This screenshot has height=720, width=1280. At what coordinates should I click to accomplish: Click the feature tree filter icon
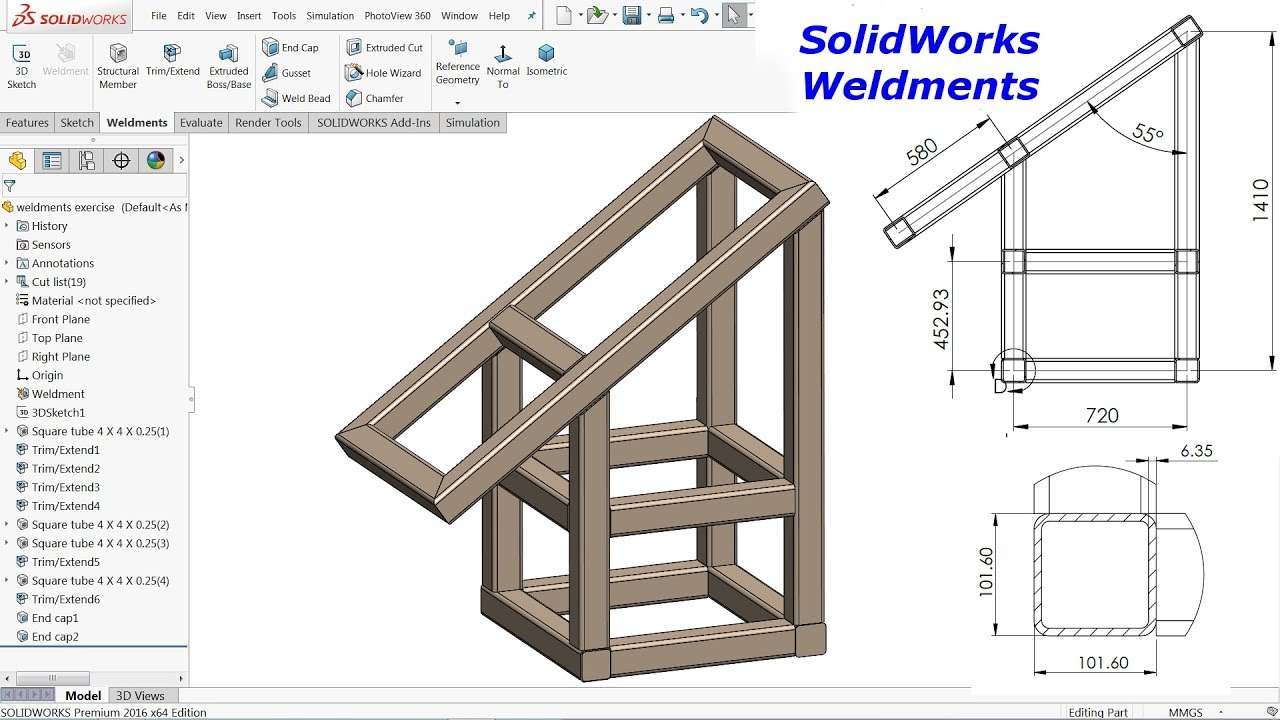click(9, 185)
